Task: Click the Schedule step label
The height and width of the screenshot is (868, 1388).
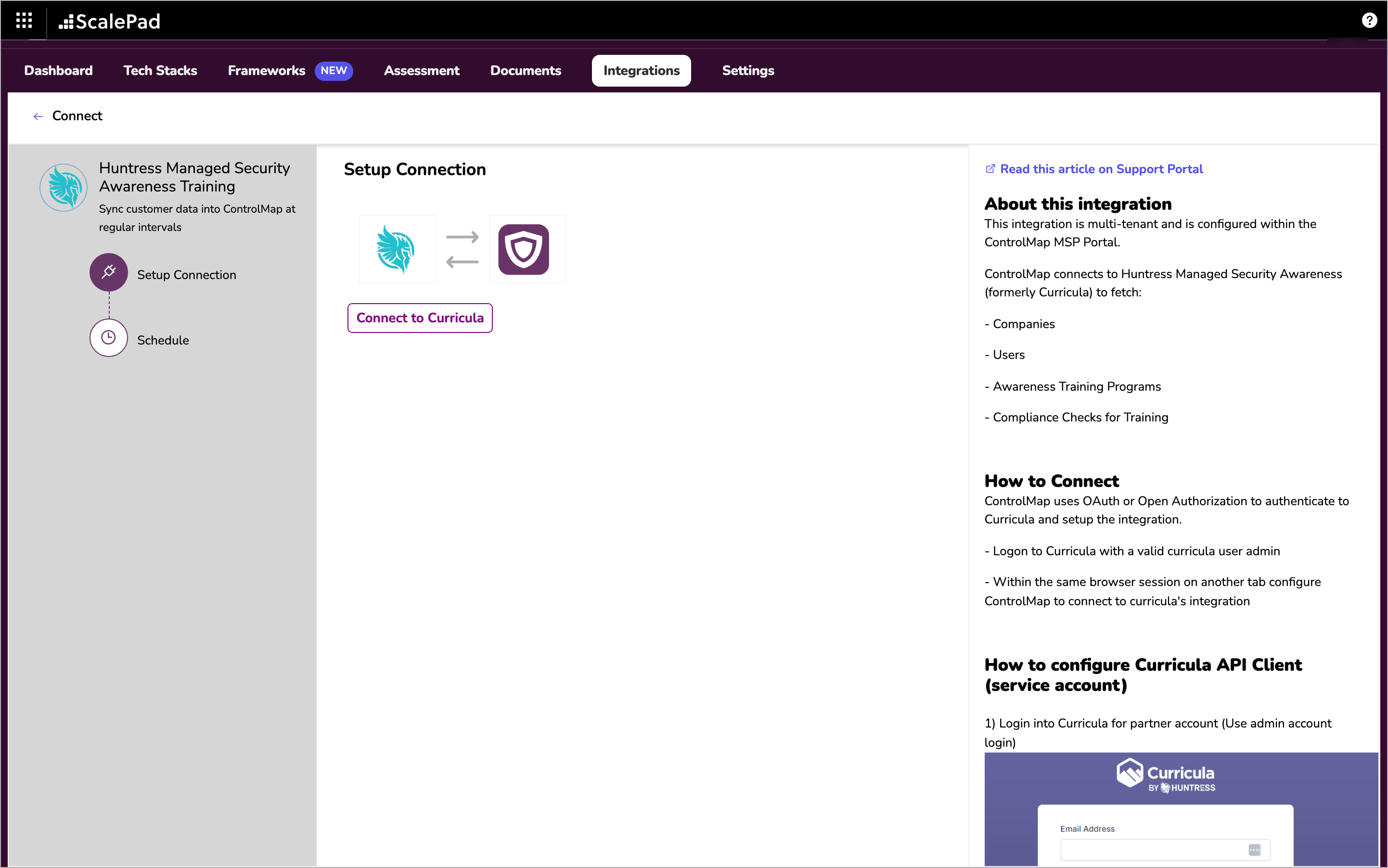Action: [163, 341]
